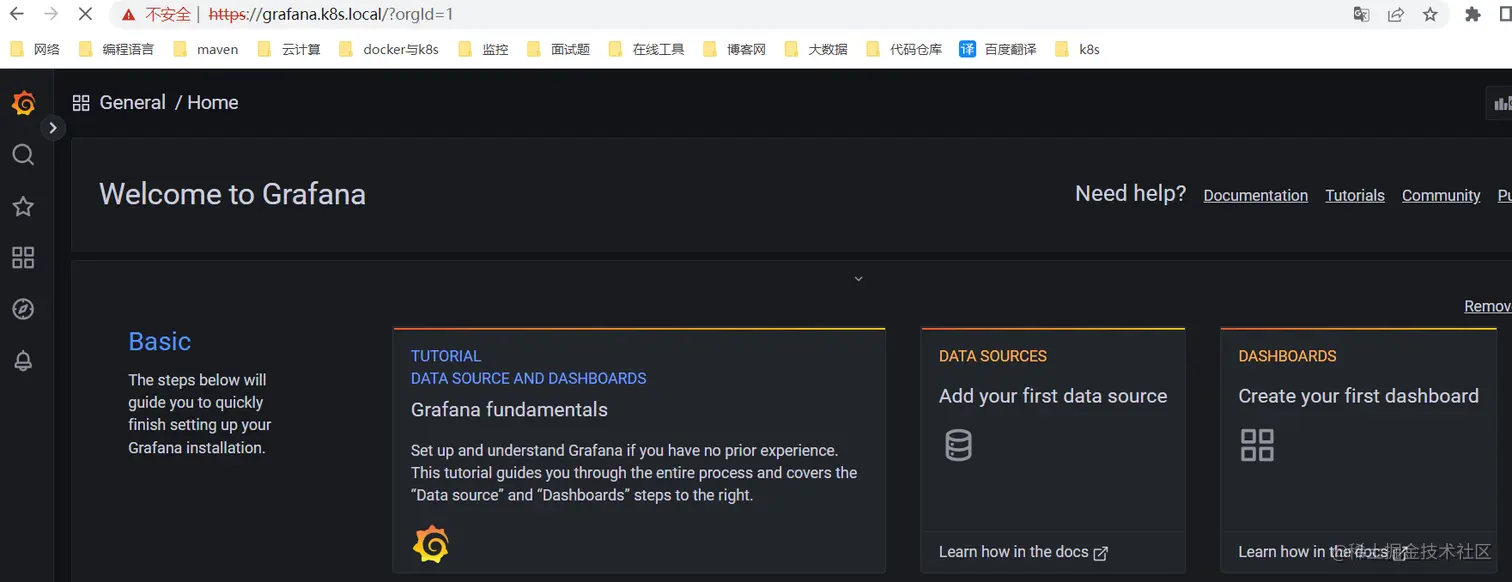Click the database cylinder icon
The height and width of the screenshot is (582, 1512).
[x=958, y=444]
